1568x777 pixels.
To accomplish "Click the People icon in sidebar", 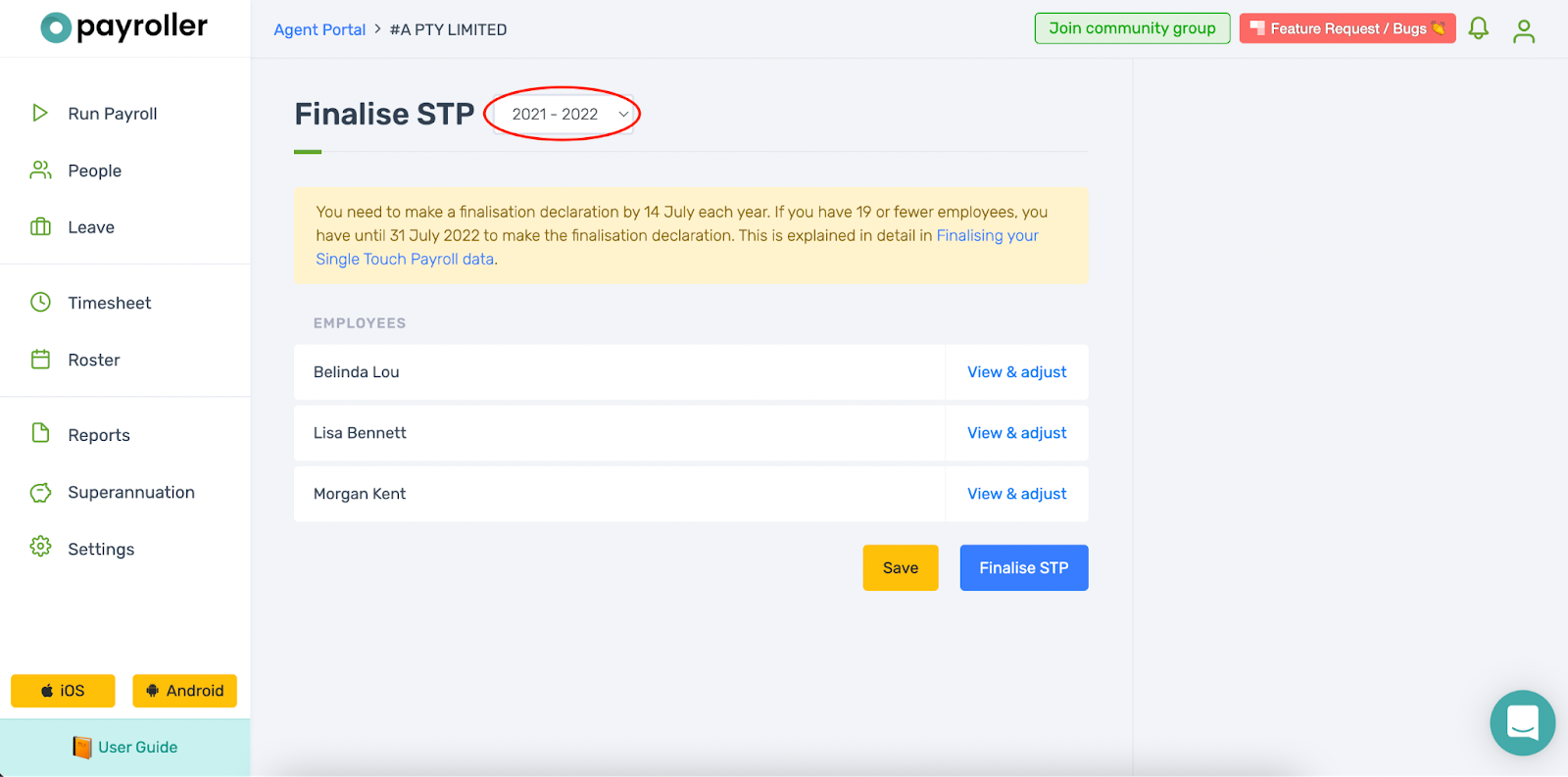I will pos(40,170).
